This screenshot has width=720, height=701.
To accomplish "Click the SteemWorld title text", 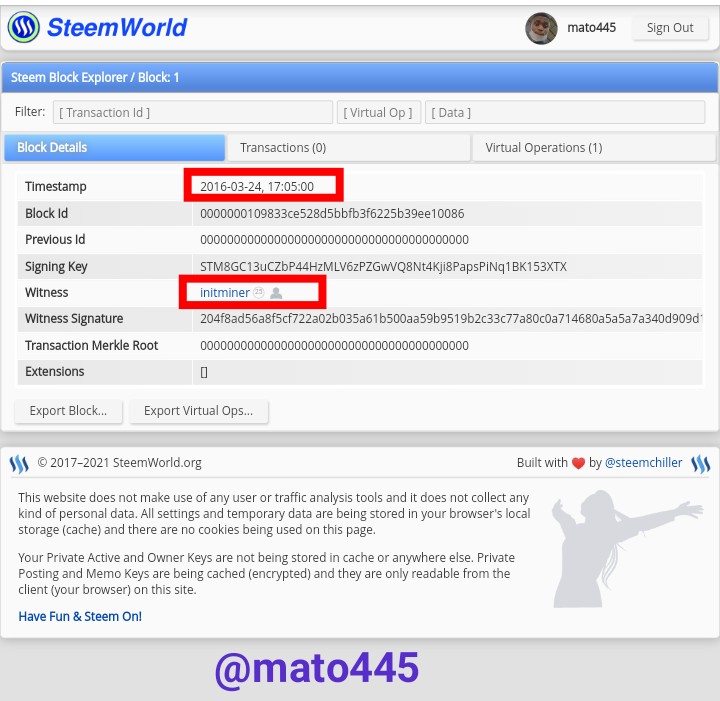I will click(x=117, y=27).
